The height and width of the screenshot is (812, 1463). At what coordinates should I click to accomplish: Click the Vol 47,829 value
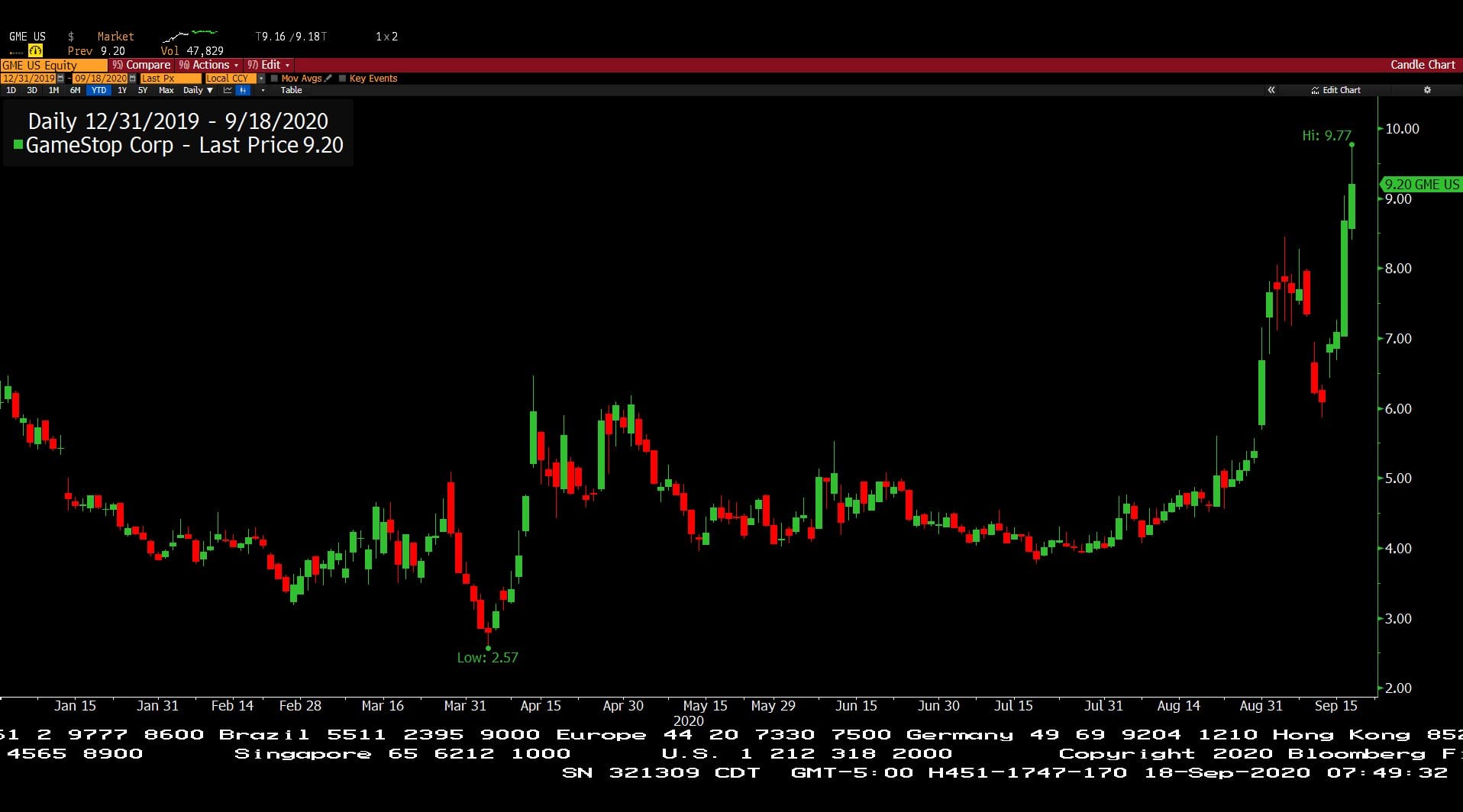click(192, 51)
